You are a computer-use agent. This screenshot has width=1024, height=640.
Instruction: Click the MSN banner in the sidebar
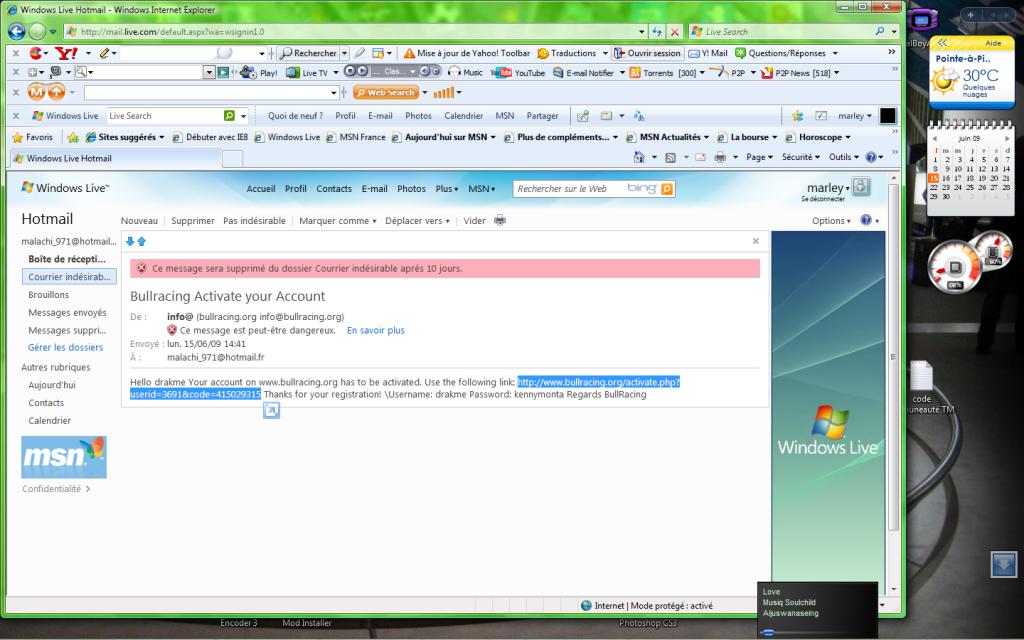coord(64,457)
